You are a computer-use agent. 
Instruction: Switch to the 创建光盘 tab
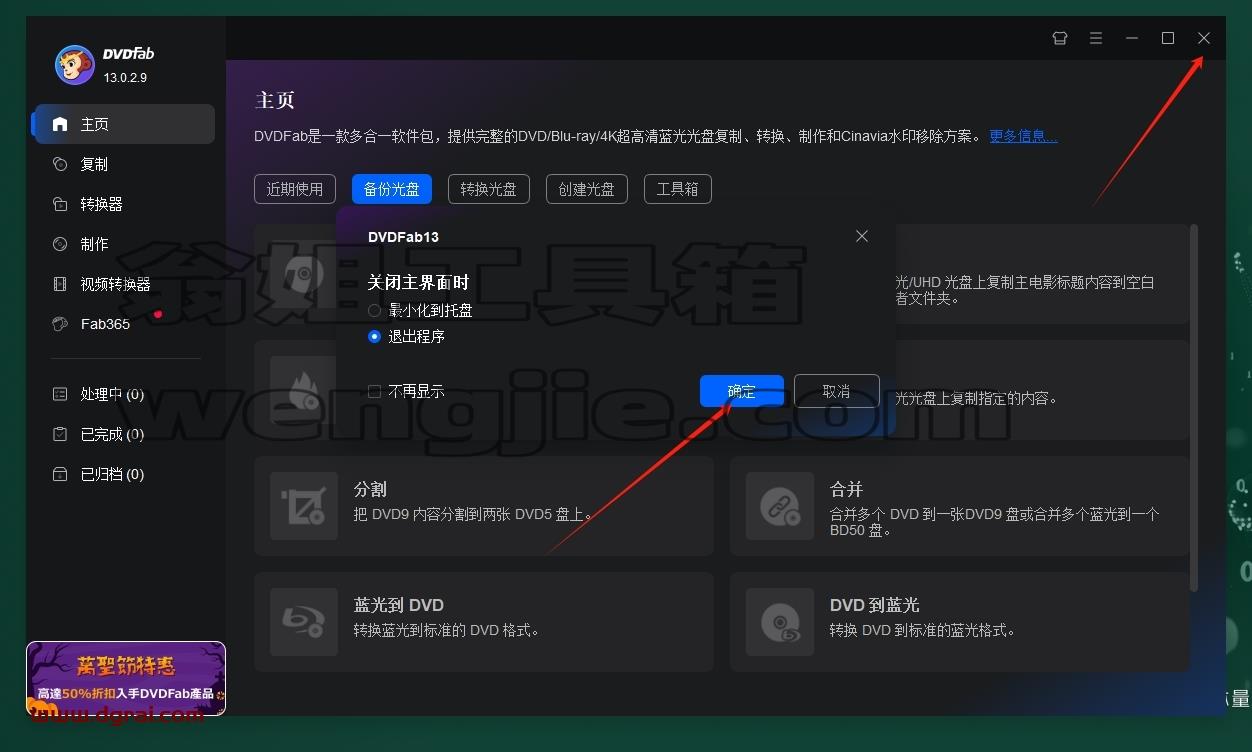coord(586,188)
